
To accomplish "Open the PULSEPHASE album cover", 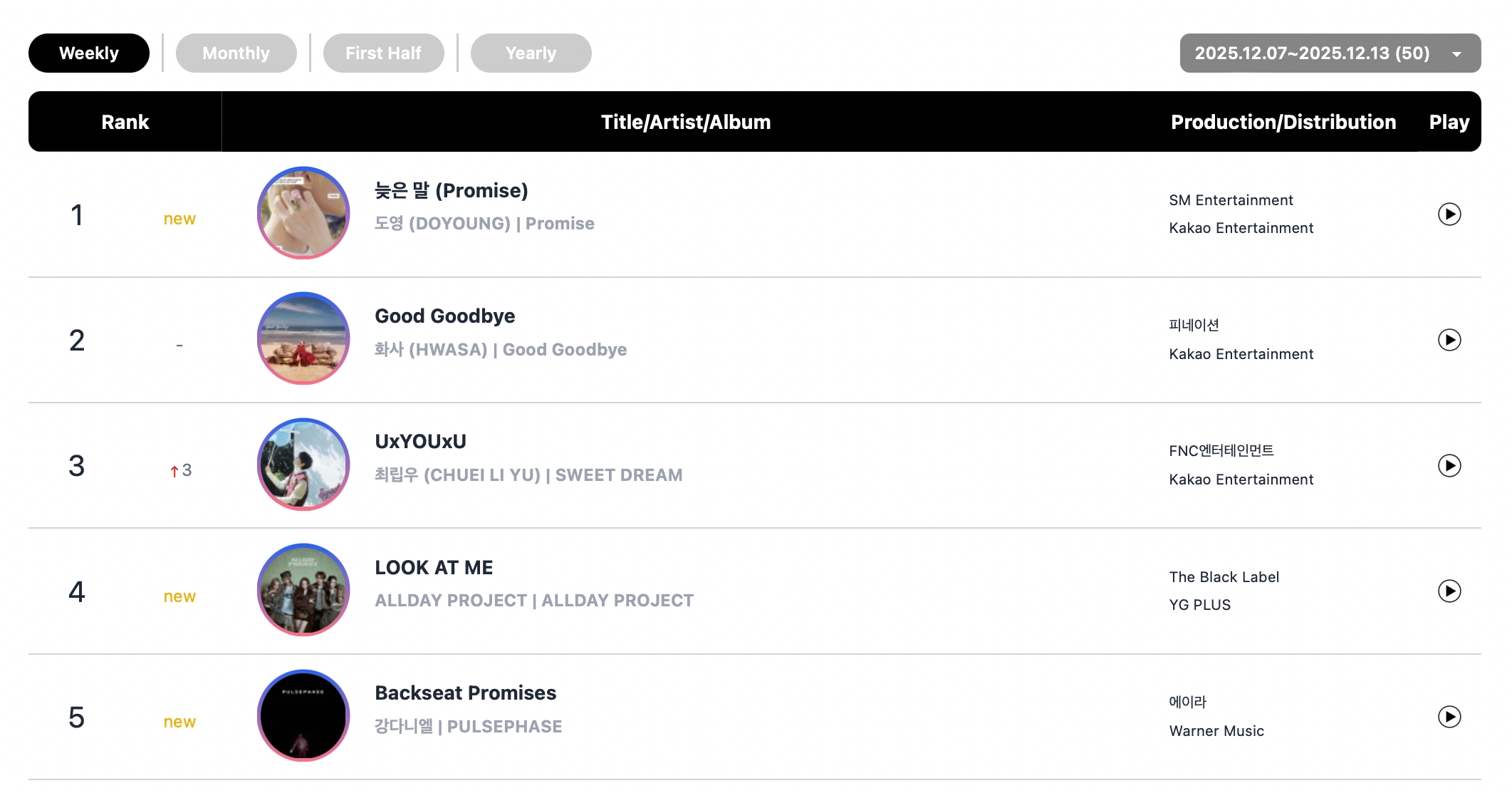I will click(303, 715).
